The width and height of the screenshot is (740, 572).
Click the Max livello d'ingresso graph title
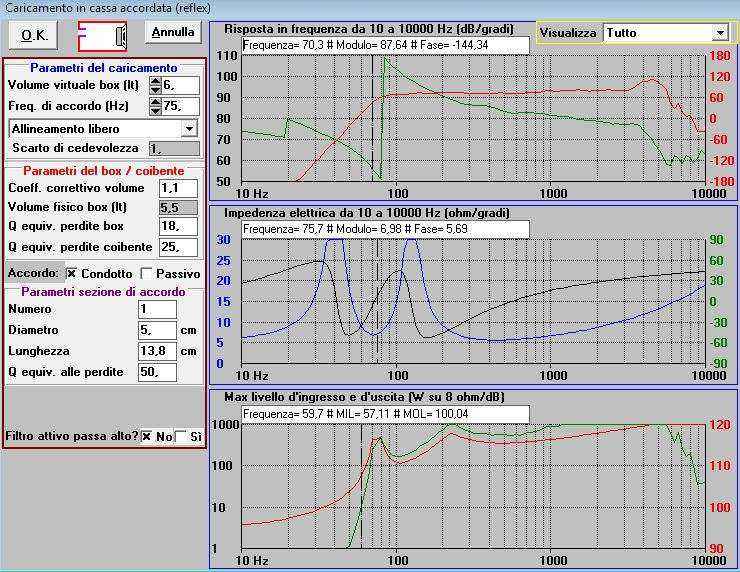pyautogui.click(x=364, y=397)
